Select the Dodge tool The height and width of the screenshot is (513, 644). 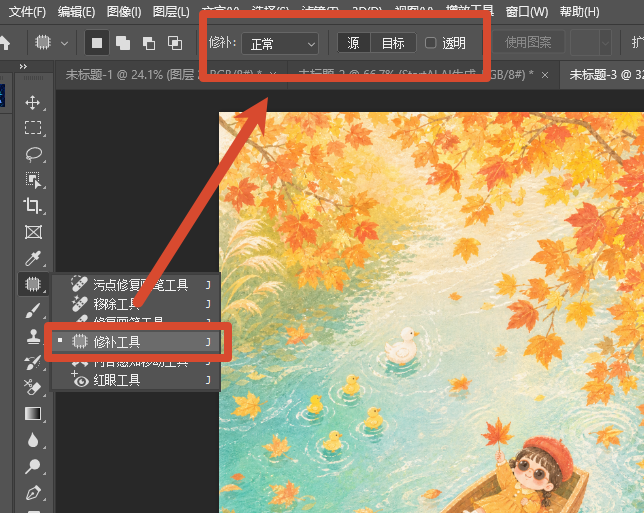coord(33,466)
